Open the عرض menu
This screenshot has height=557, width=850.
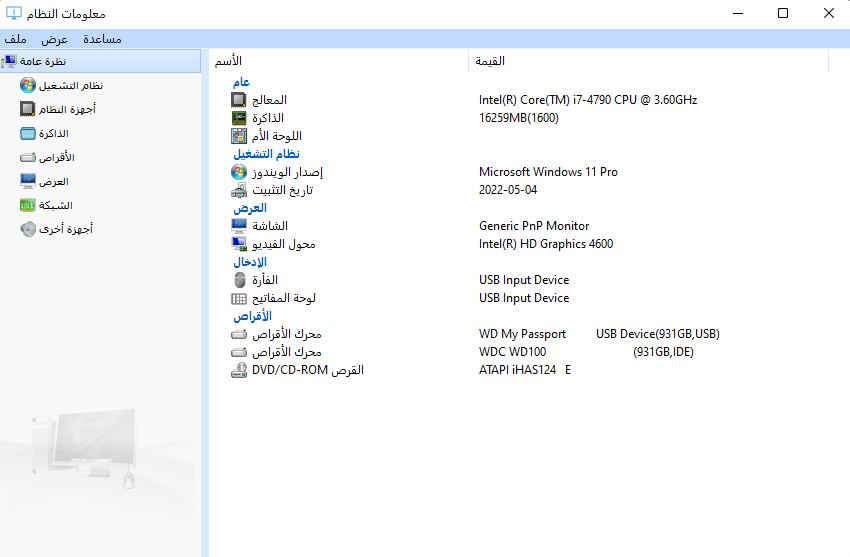pyautogui.click(x=54, y=39)
